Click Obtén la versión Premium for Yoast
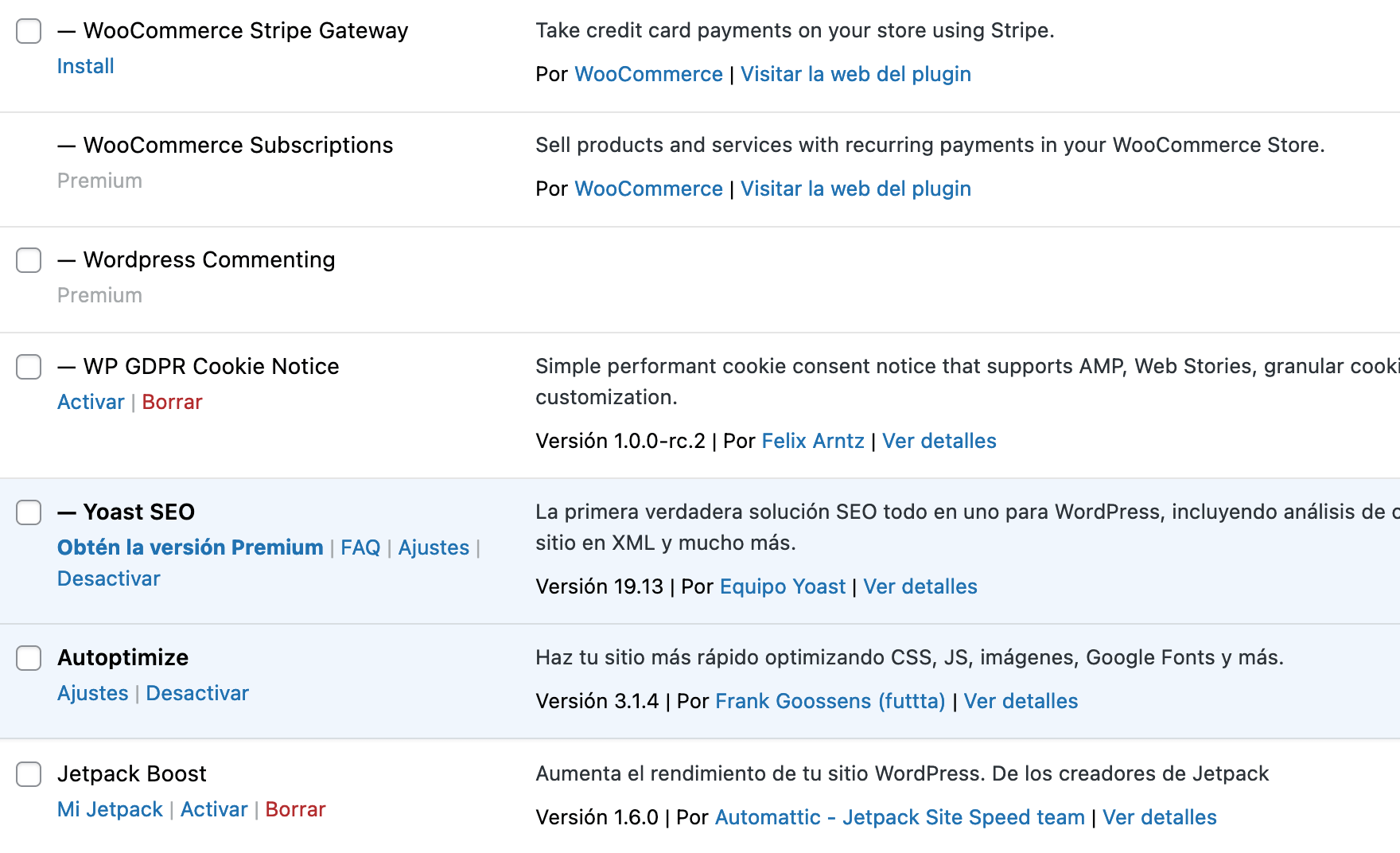The image size is (1400, 853). (x=190, y=547)
